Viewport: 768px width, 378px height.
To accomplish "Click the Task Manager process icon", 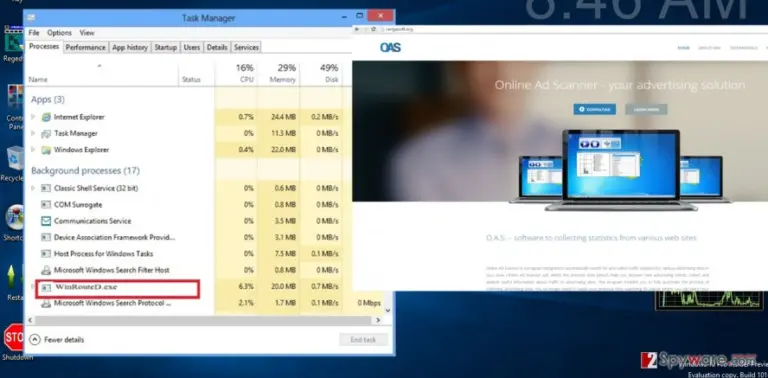I will [x=46, y=134].
